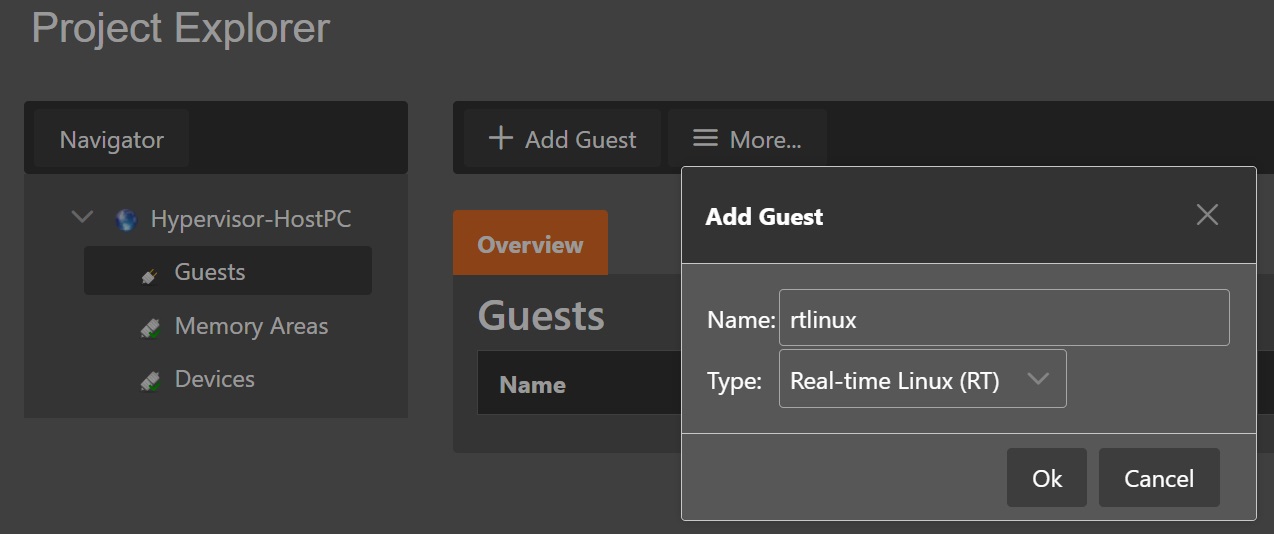Click the Name column header in Guests table
1274x534 pixels.
[x=532, y=385]
